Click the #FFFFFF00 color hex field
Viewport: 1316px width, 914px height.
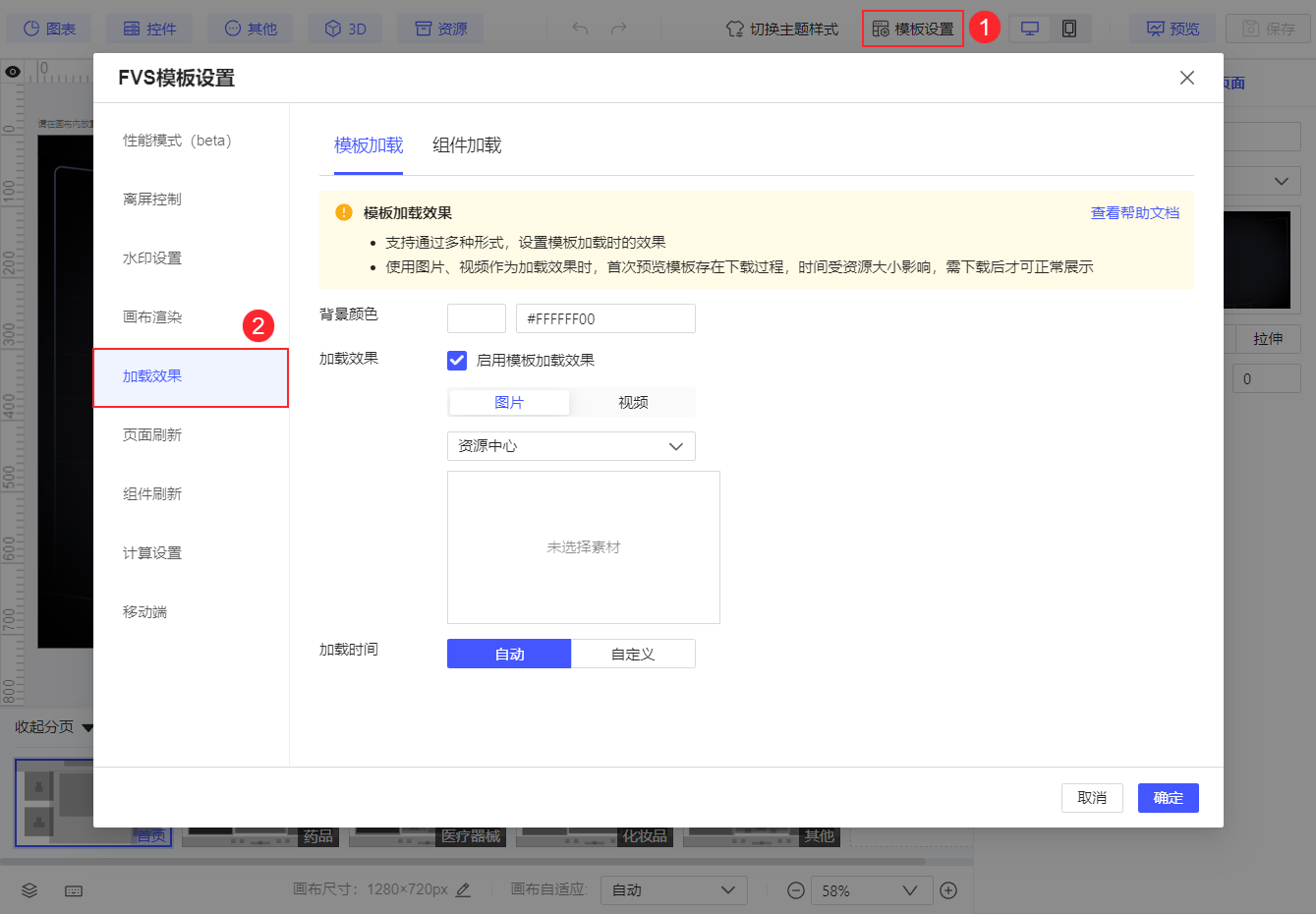[x=605, y=318]
